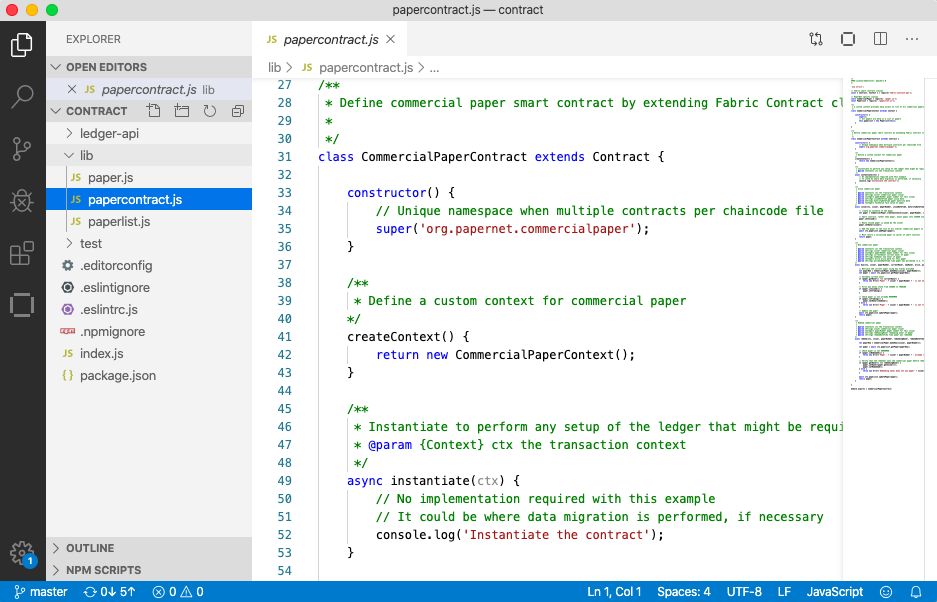
Task: Click the breadcrumb ellipsis symbol segment
Action: tap(434, 68)
